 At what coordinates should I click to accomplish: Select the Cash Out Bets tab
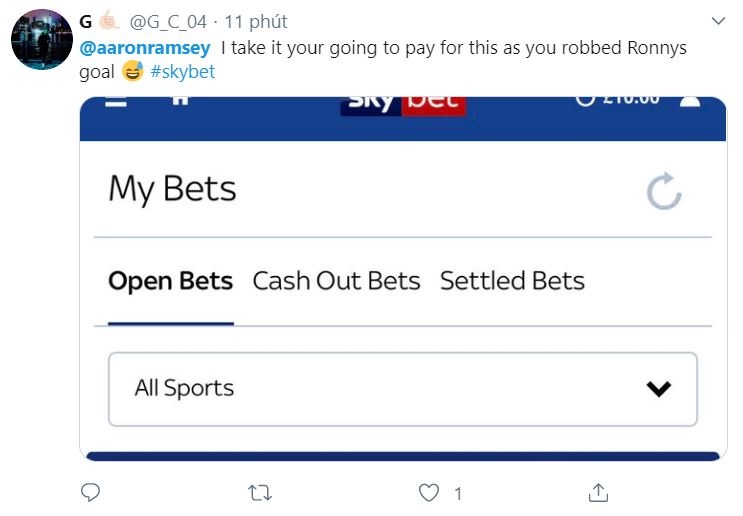coord(336,282)
